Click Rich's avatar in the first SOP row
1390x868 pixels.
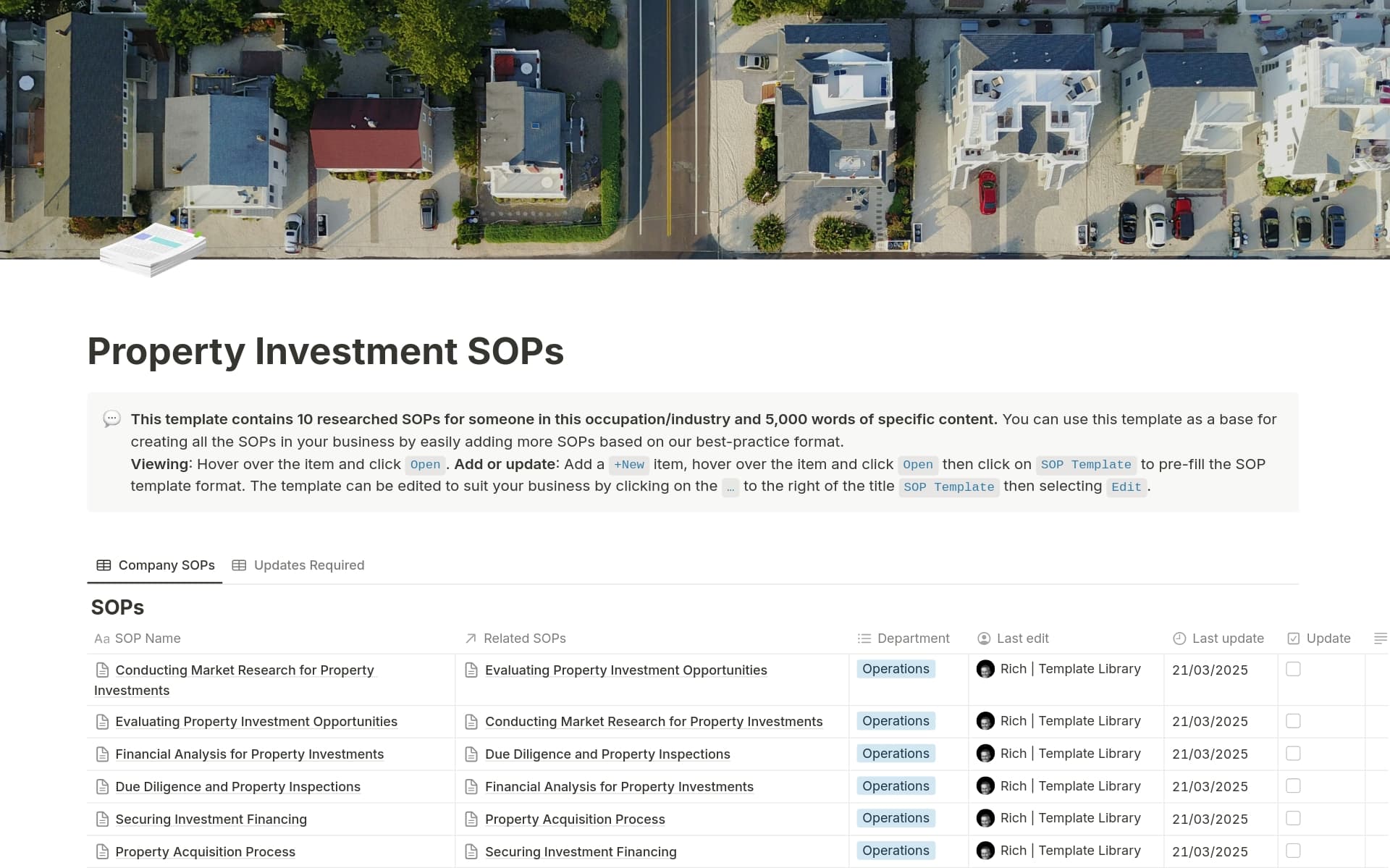[x=986, y=670]
